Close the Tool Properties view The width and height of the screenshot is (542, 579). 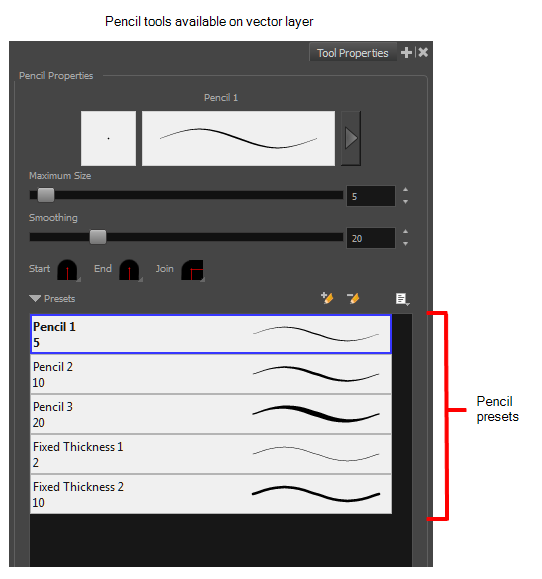pyautogui.click(x=423, y=52)
